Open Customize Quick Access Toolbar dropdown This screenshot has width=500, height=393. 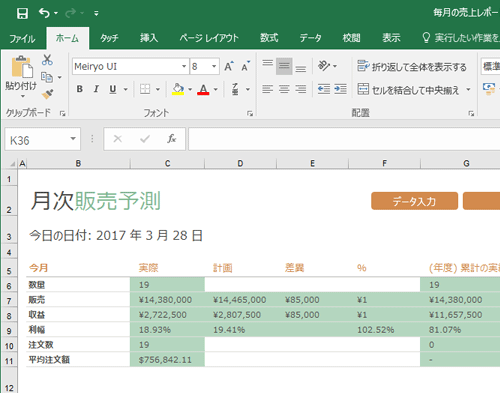click(x=96, y=13)
